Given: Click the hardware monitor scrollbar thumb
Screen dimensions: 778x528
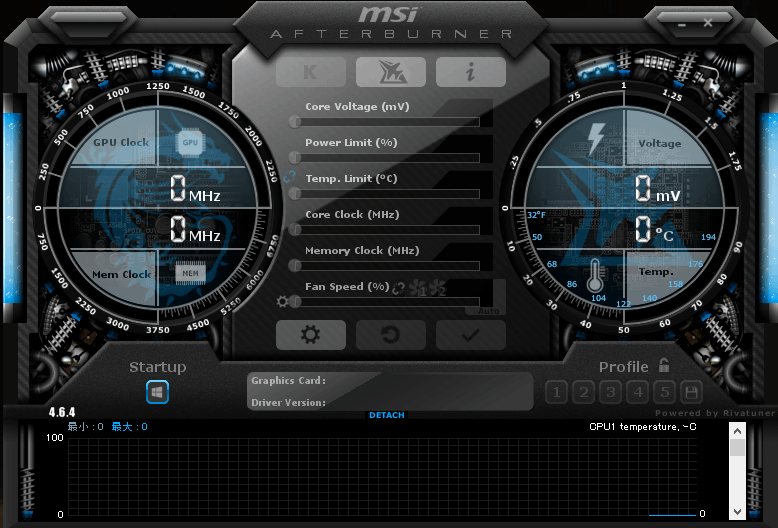Looking at the screenshot, I should [737, 447].
